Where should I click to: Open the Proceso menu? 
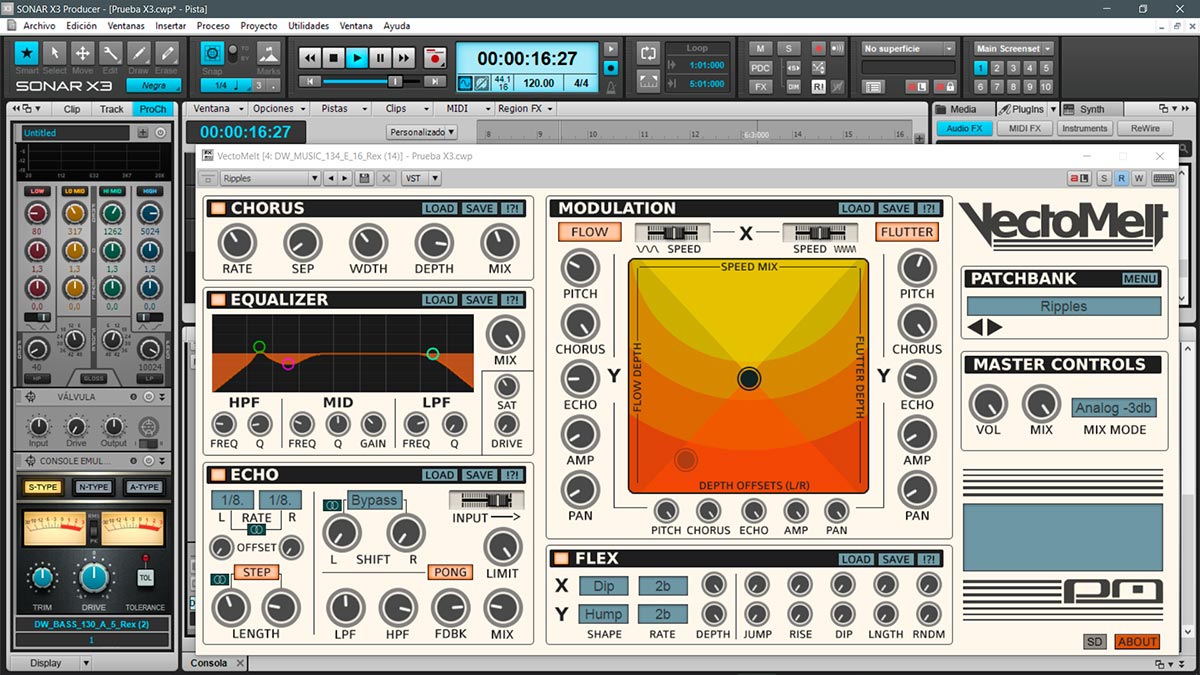(x=213, y=25)
